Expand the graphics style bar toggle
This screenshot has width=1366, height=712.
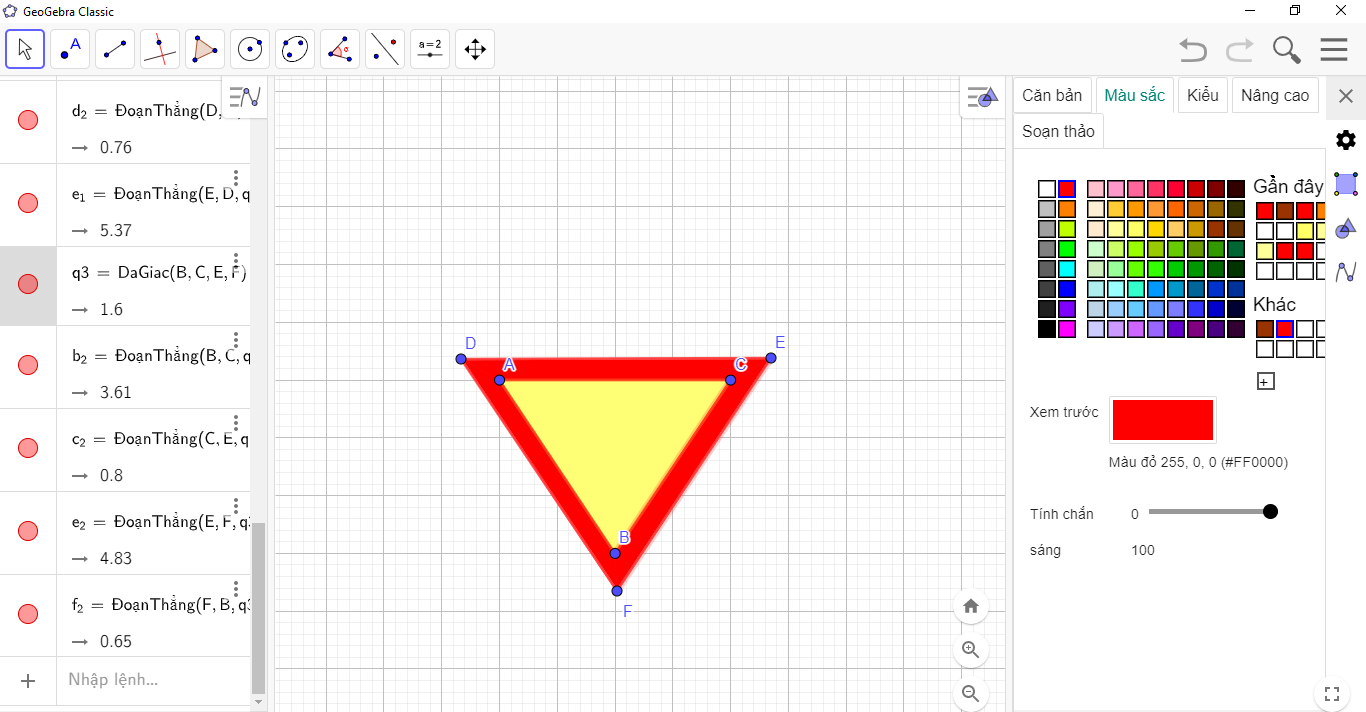coord(981,97)
